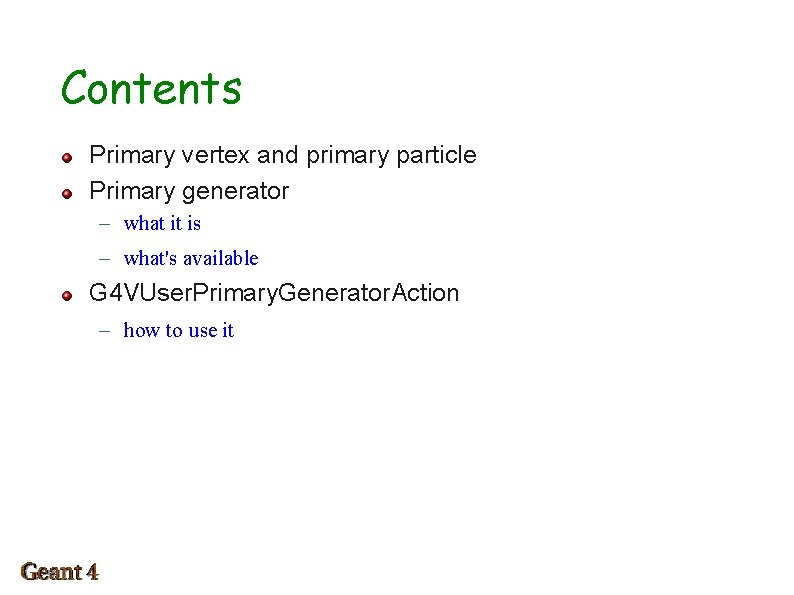Open the 'what it is' sub-item
Viewport: 794px width, 595px height.
pos(162,223)
